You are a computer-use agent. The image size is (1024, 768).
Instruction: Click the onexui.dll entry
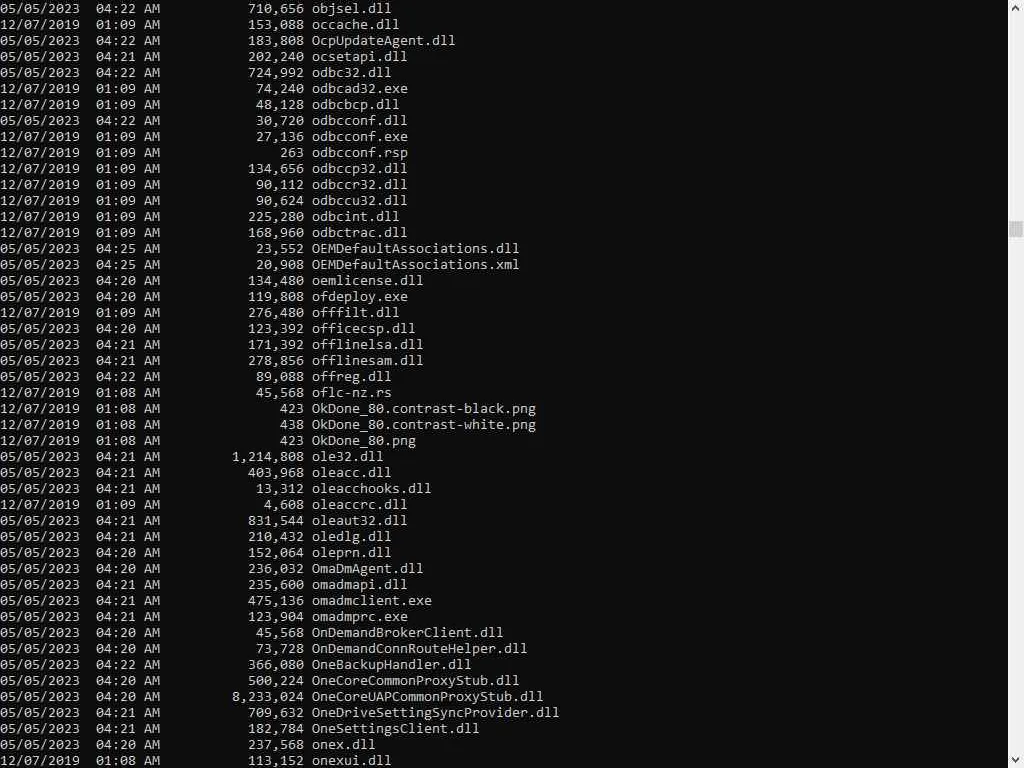click(351, 761)
